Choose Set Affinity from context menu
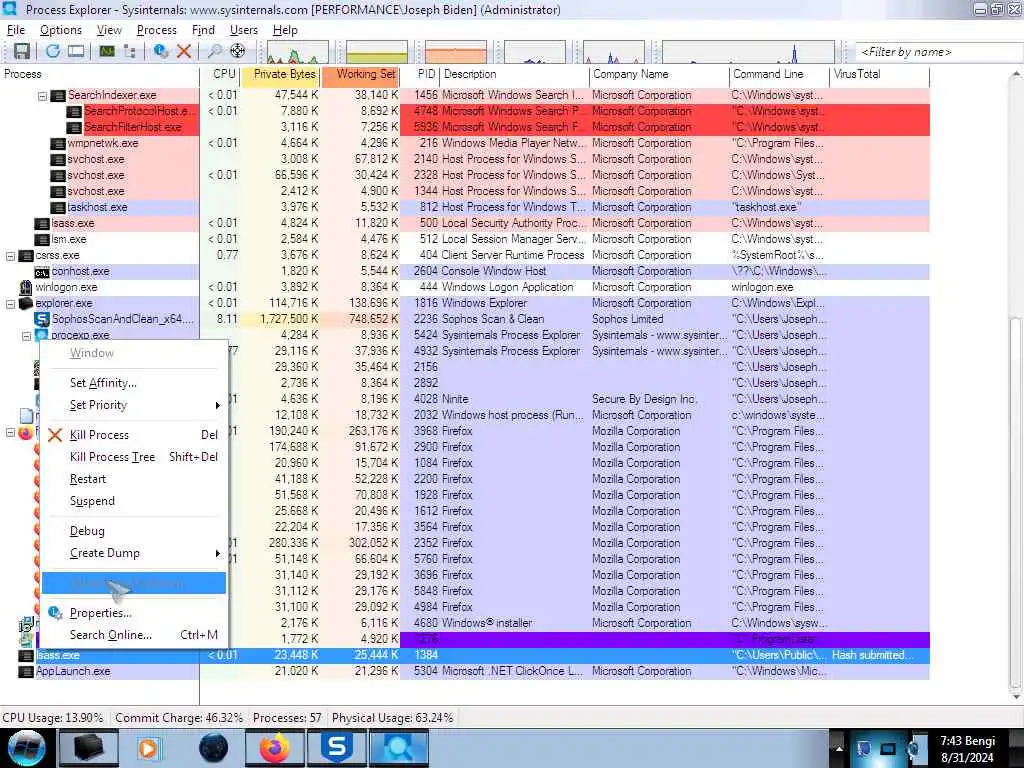Viewport: 1024px width, 768px height. [134, 383]
